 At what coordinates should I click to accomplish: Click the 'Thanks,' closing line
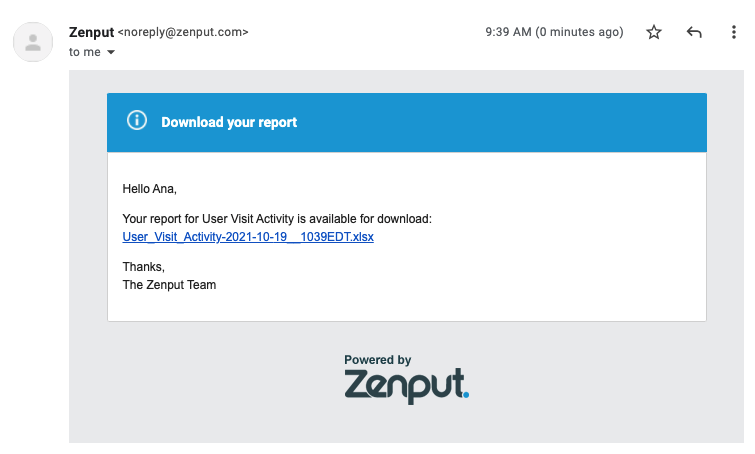143,267
